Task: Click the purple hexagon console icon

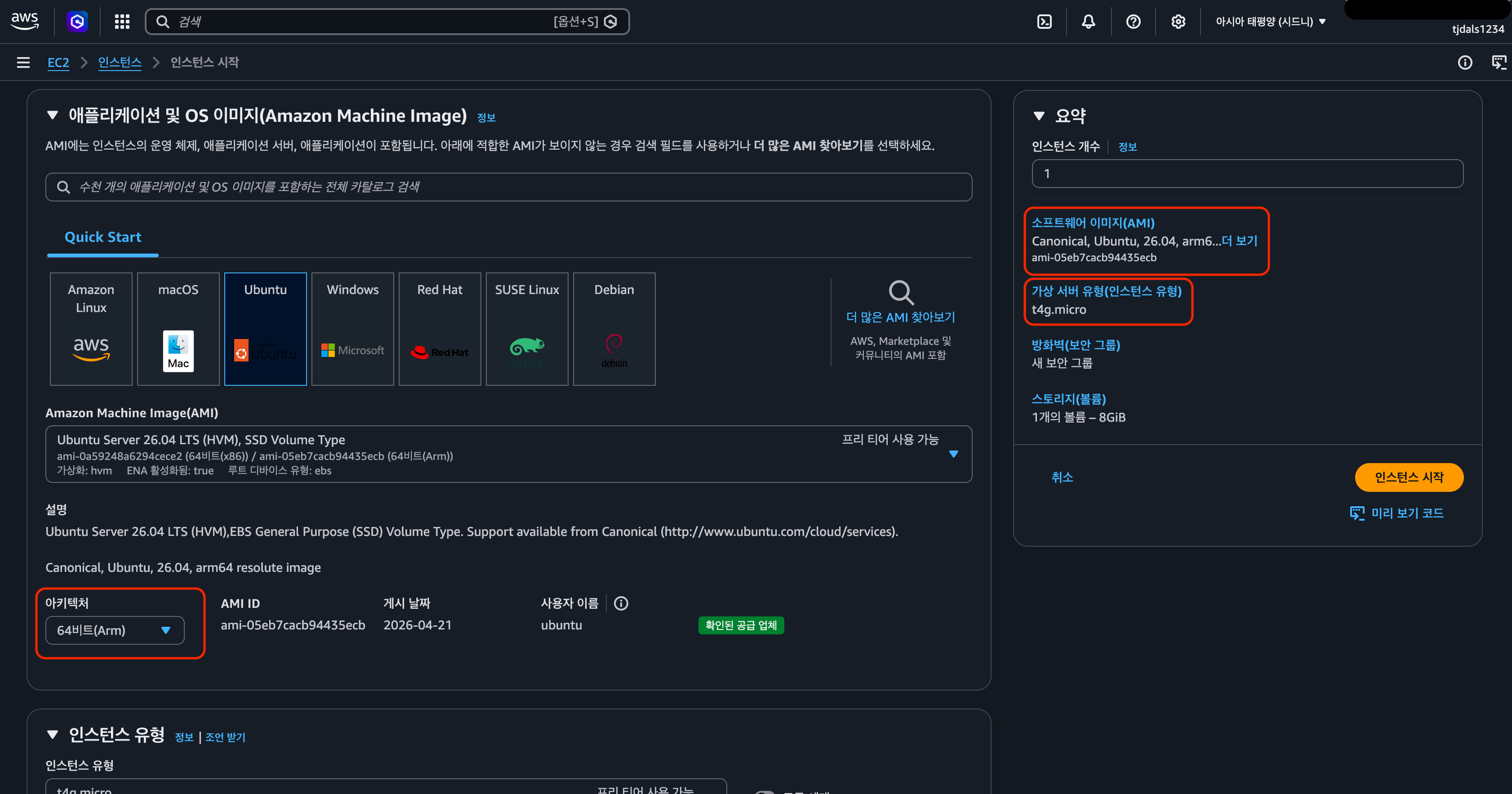Action: [x=77, y=22]
